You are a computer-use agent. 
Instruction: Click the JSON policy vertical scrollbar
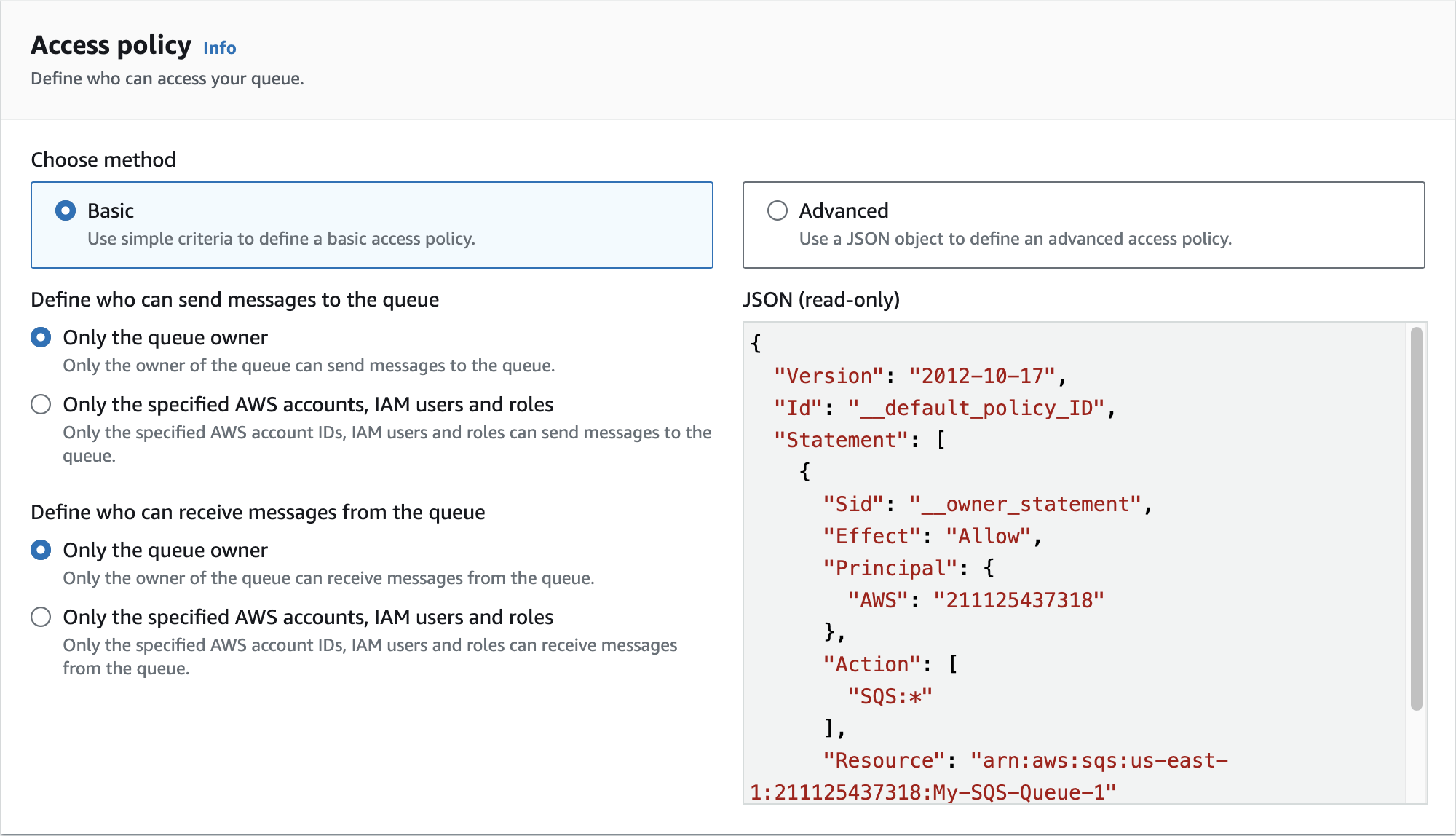click(x=1415, y=517)
